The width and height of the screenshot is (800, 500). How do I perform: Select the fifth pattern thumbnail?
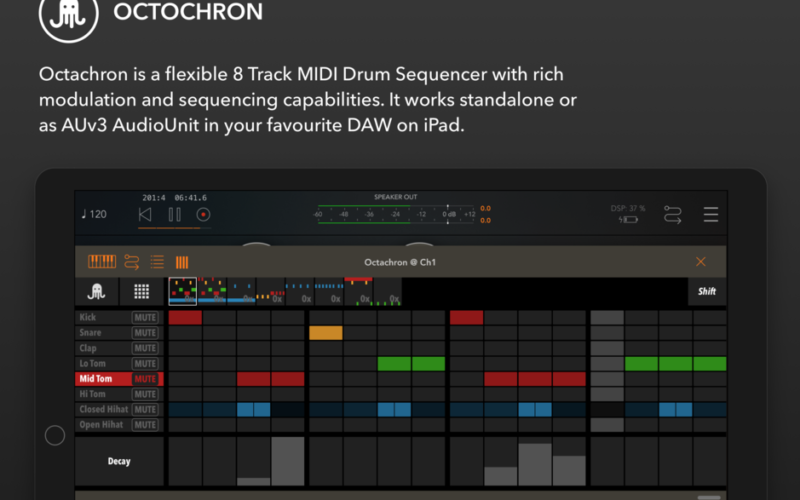pos(299,291)
